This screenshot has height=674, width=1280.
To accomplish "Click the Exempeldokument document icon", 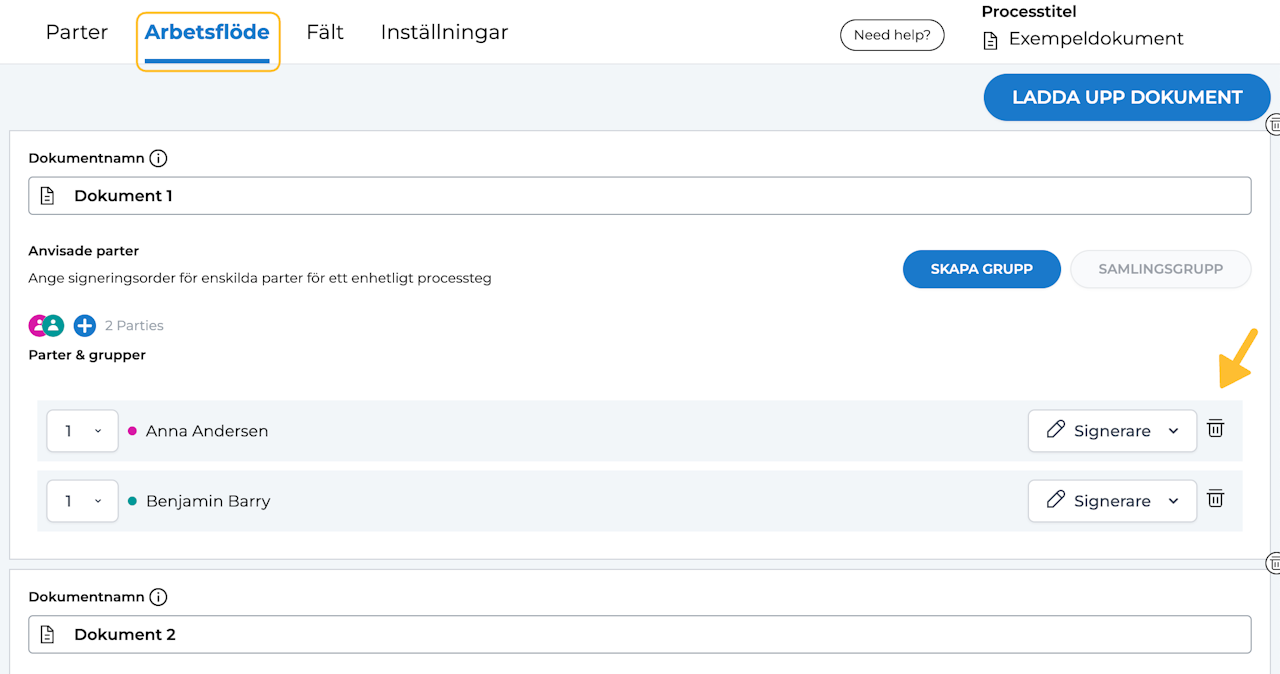I will [x=991, y=40].
